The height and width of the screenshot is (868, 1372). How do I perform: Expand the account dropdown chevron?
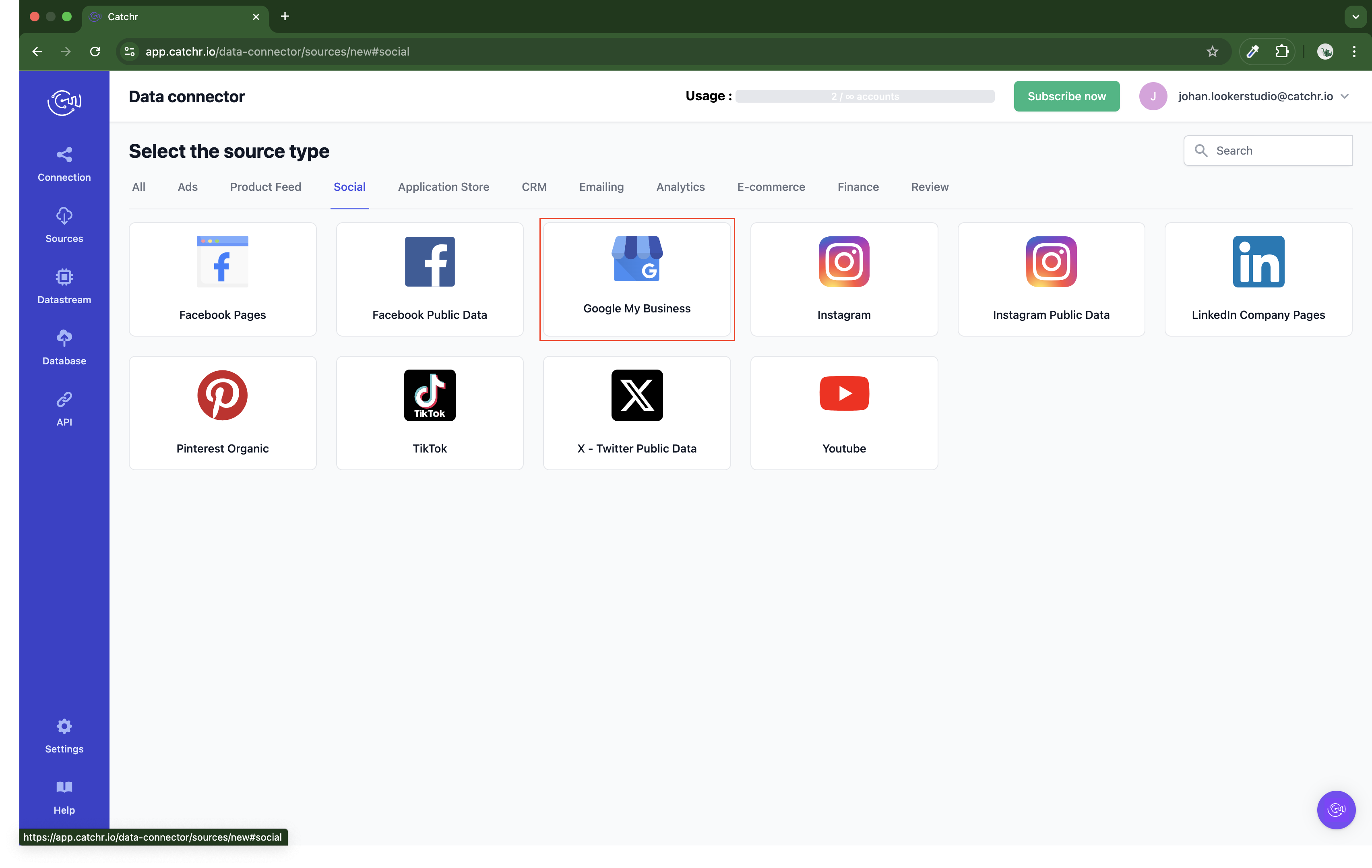coord(1344,96)
